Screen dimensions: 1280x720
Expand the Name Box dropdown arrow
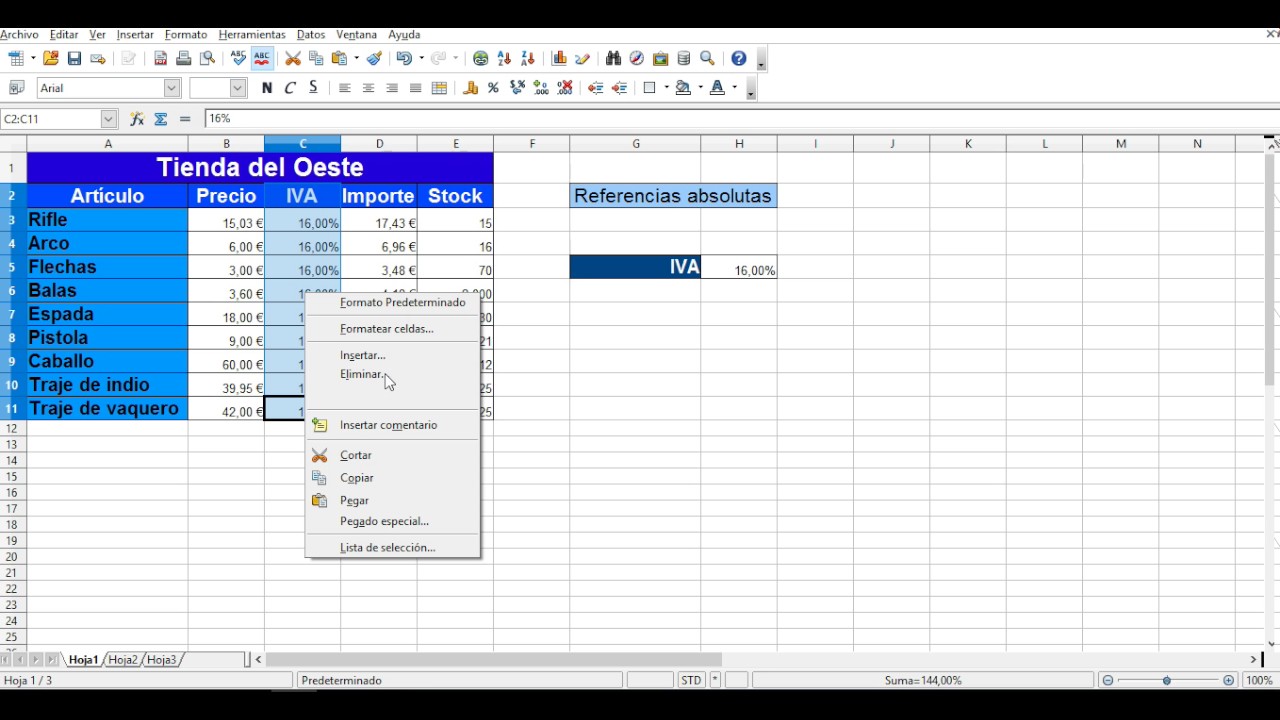pos(109,119)
